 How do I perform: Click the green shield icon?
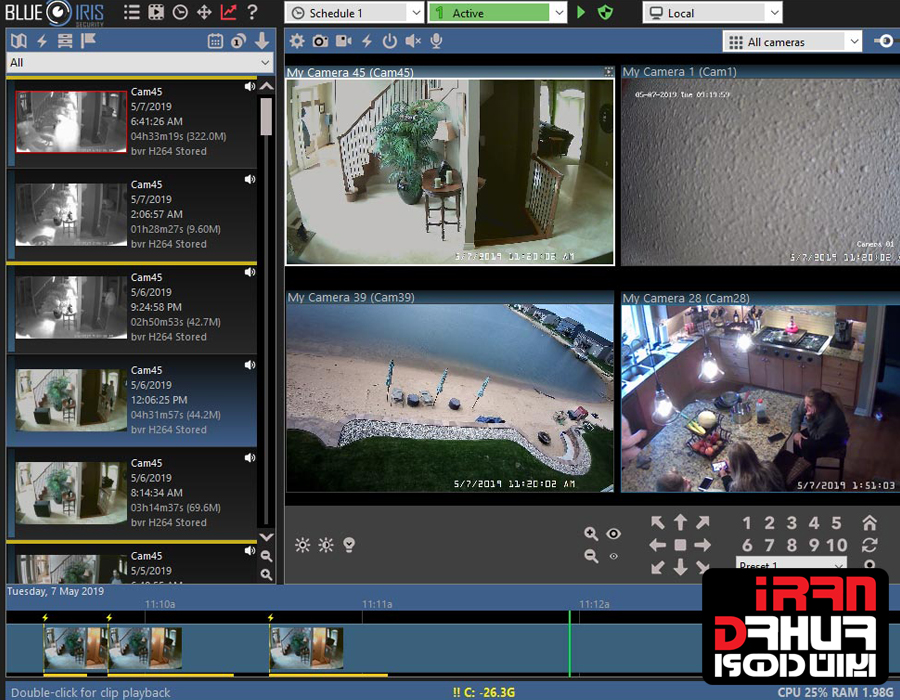605,12
